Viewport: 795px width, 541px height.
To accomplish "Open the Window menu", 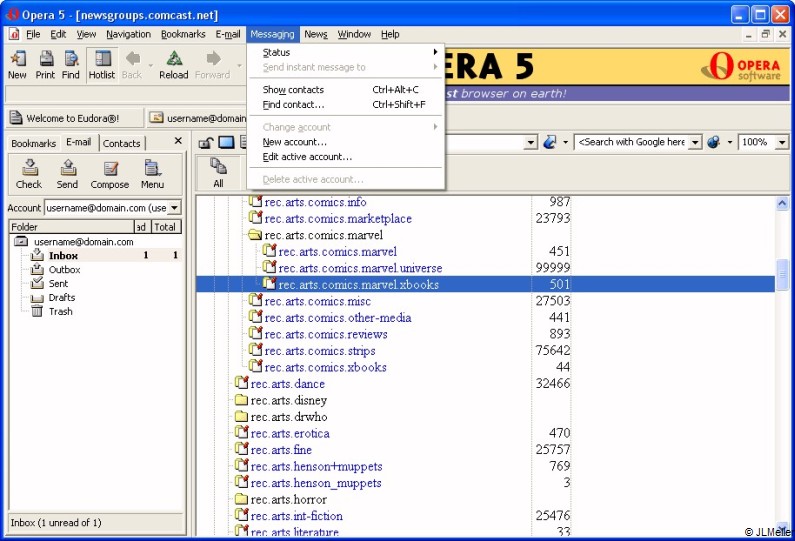I will (354, 34).
